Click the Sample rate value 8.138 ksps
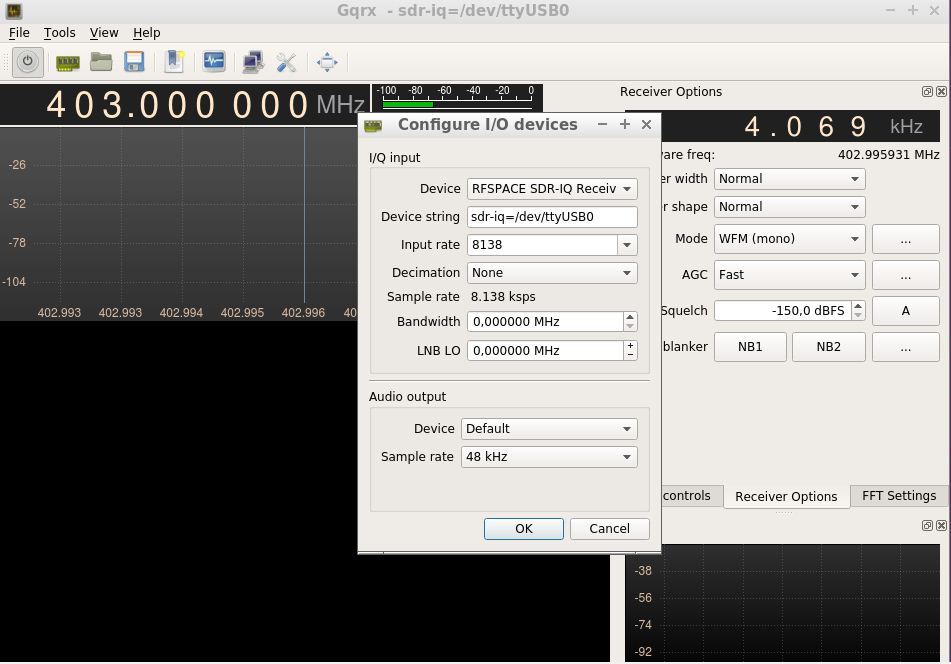This screenshot has height=664, width=951. tap(503, 297)
